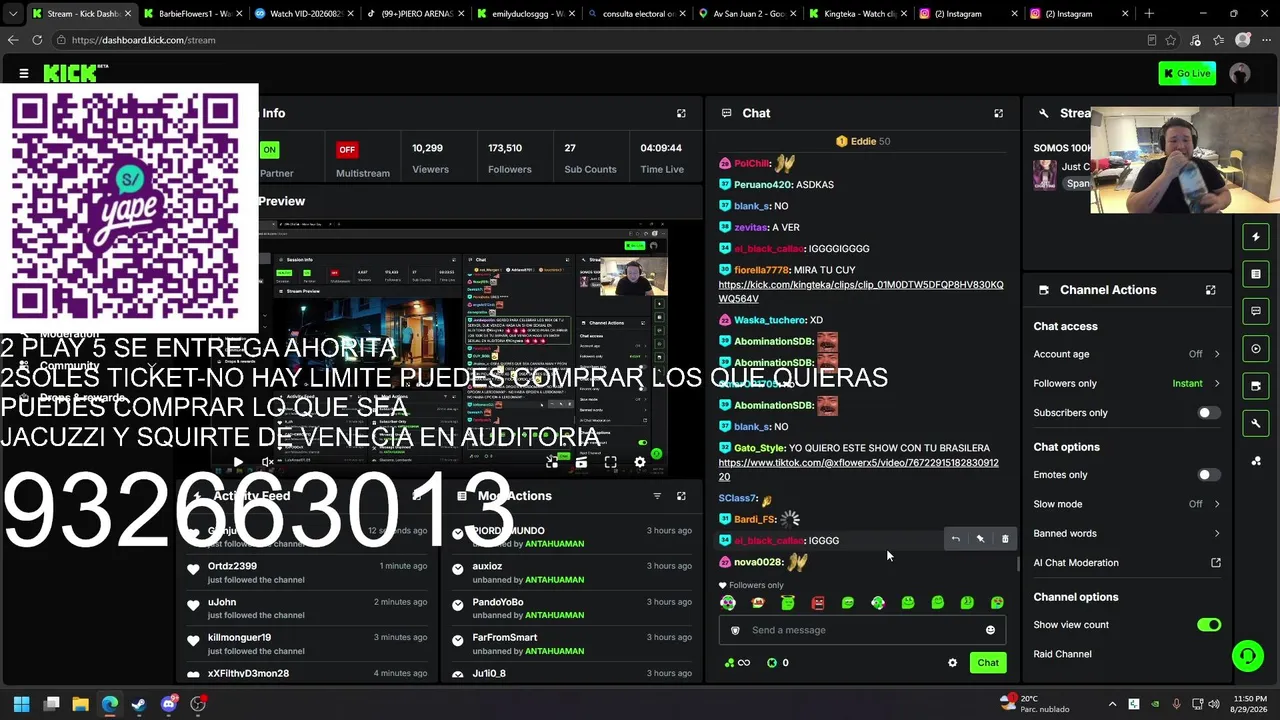Open AI Chat Moderation
Viewport: 1280px width, 720px height.
(1127, 563)
